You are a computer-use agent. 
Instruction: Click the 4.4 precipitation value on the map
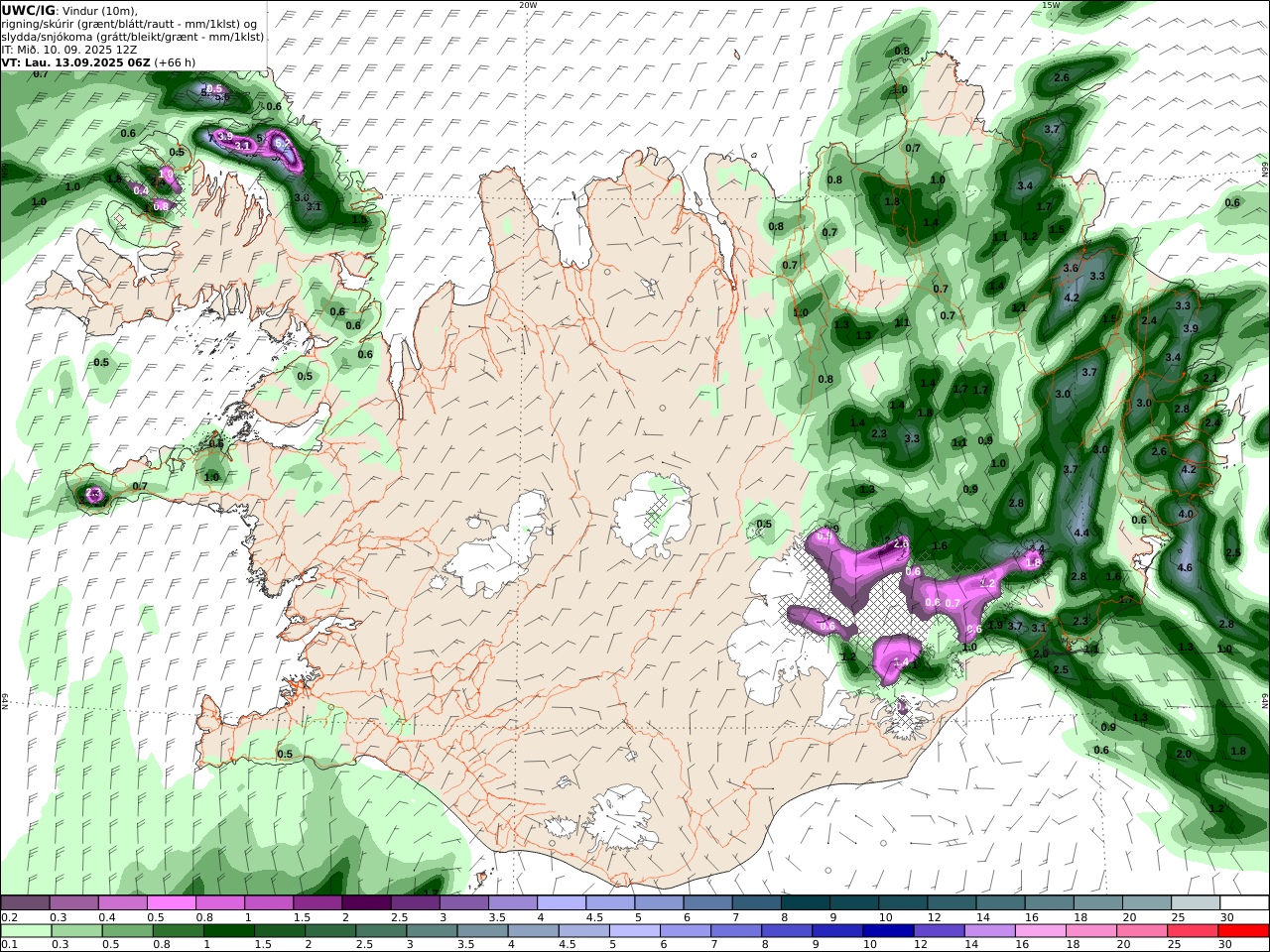(1081, 534)
